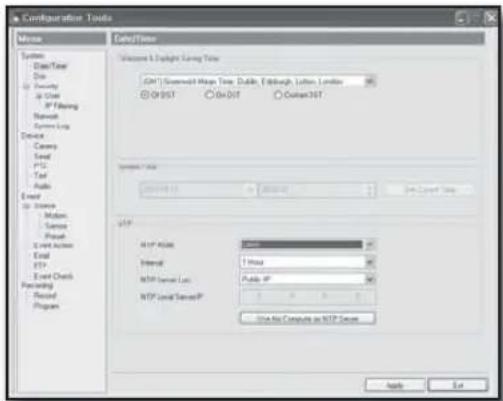
Task: Select Sensor under Event Source
Action: pos(56,226)
